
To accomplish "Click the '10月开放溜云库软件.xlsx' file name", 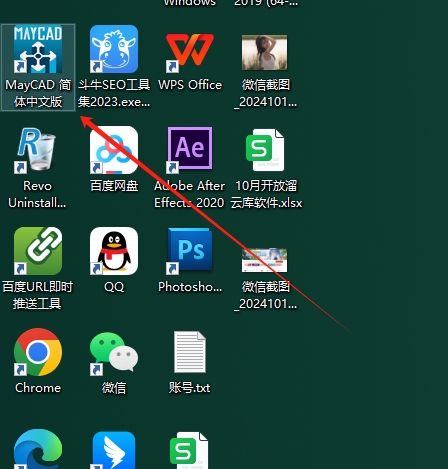I will click(x=266, y=194).
